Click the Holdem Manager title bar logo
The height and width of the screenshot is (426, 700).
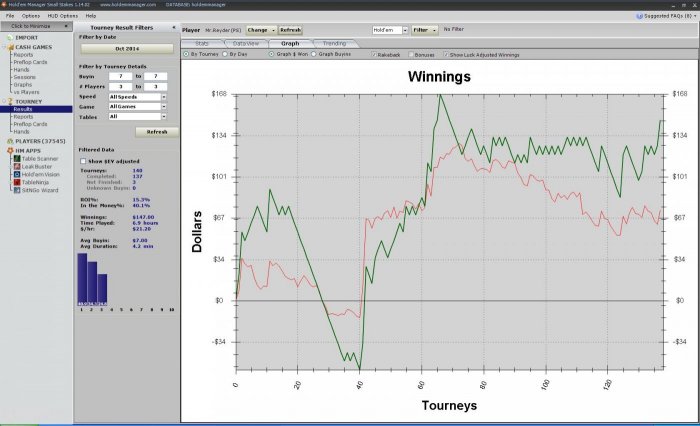click(x=4, y=4)
